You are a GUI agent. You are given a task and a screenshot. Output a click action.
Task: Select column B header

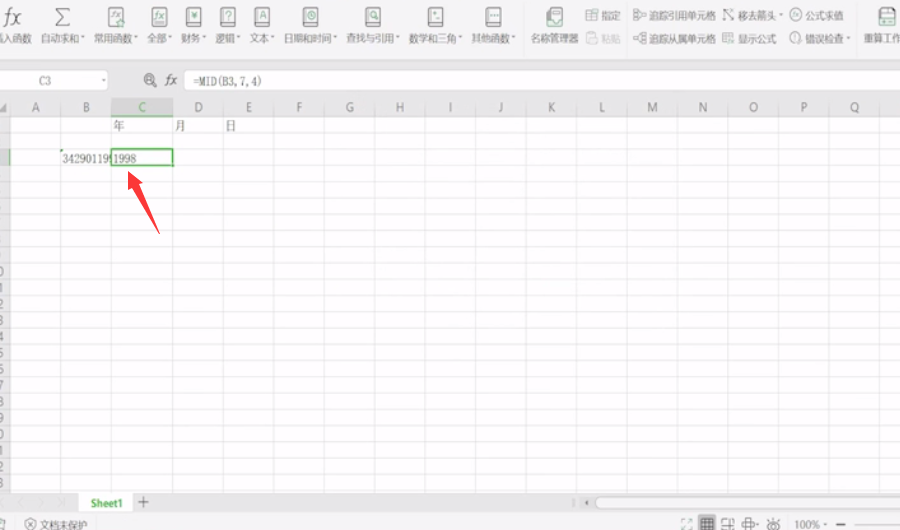[x=86, y=107]
